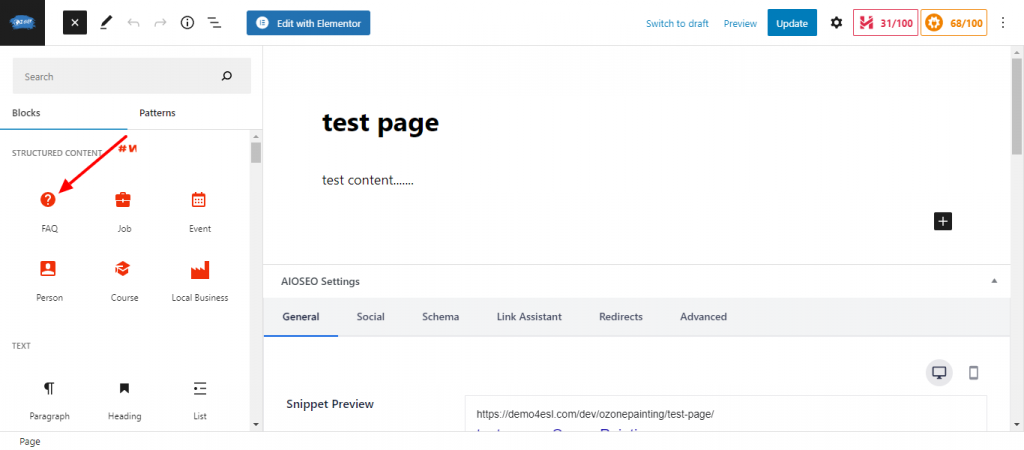Open the three-dot Options menu

[x=1004, y=23]
